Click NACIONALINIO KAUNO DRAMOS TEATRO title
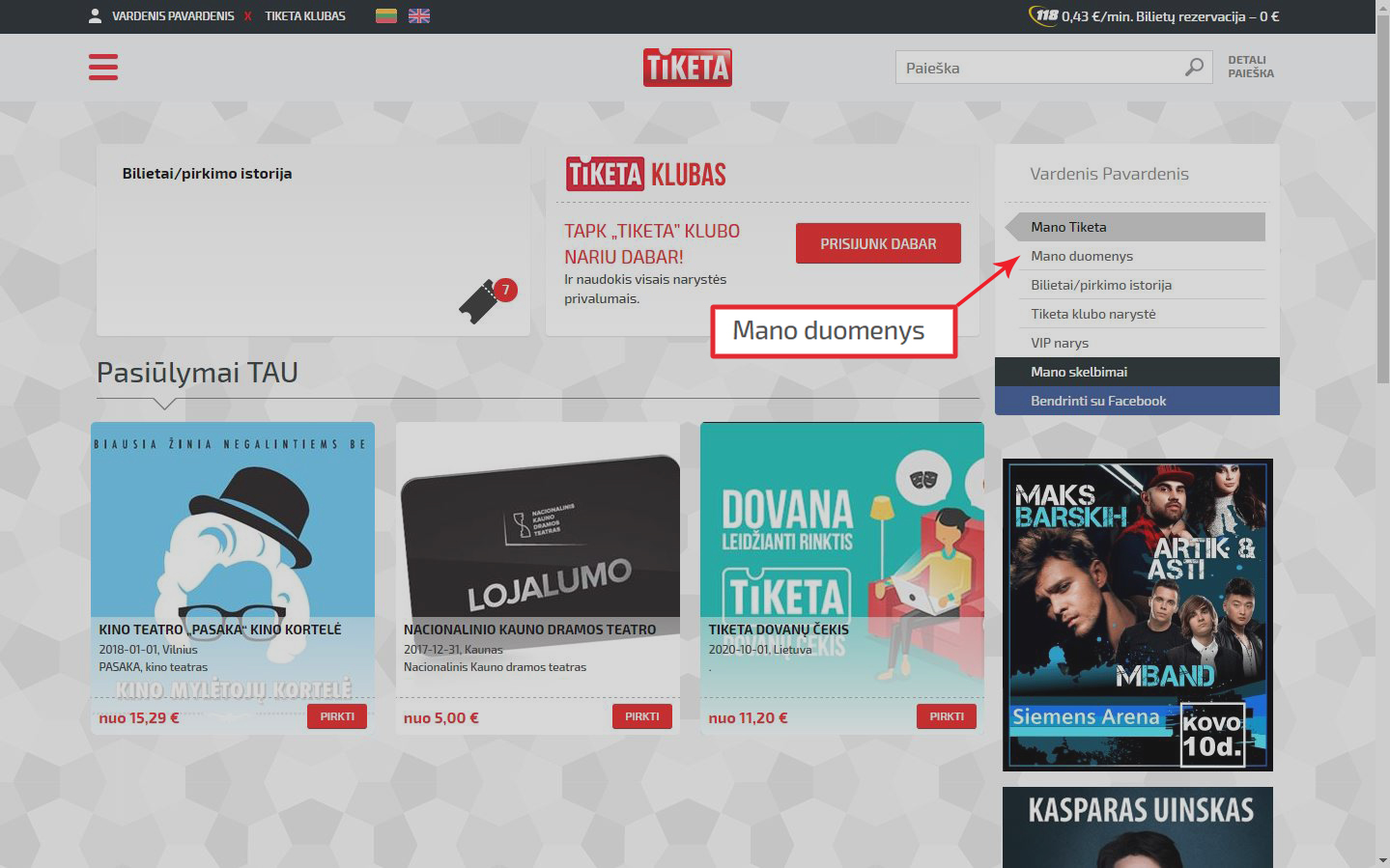 529,630
